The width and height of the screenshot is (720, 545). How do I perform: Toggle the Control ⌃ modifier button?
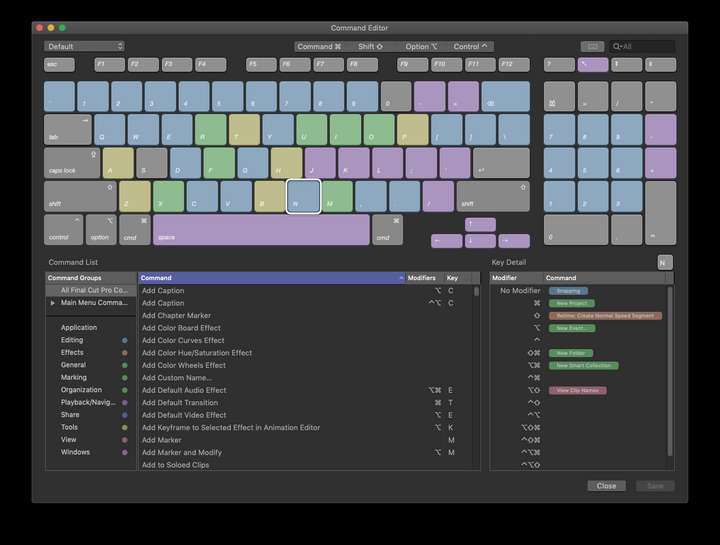[470, 46]
